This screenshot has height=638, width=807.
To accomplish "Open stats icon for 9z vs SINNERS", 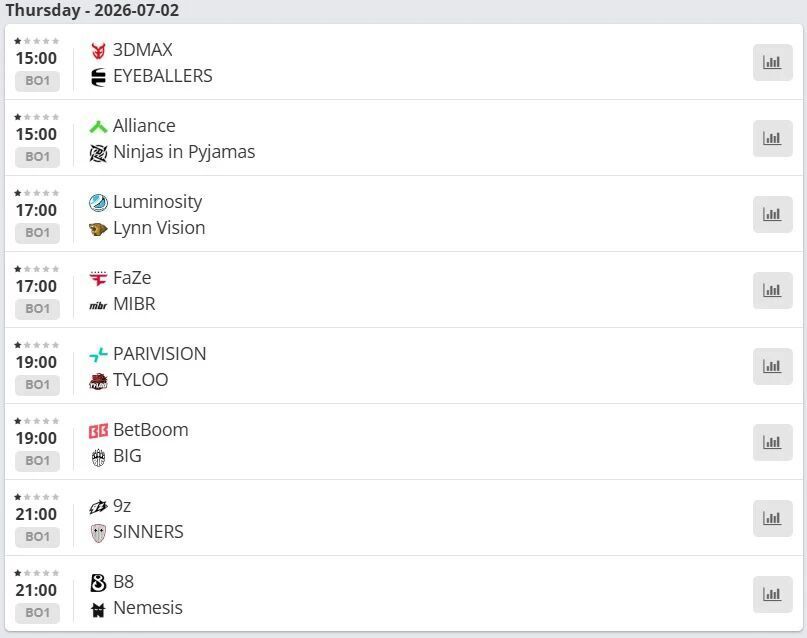I will tap(773, 519).
